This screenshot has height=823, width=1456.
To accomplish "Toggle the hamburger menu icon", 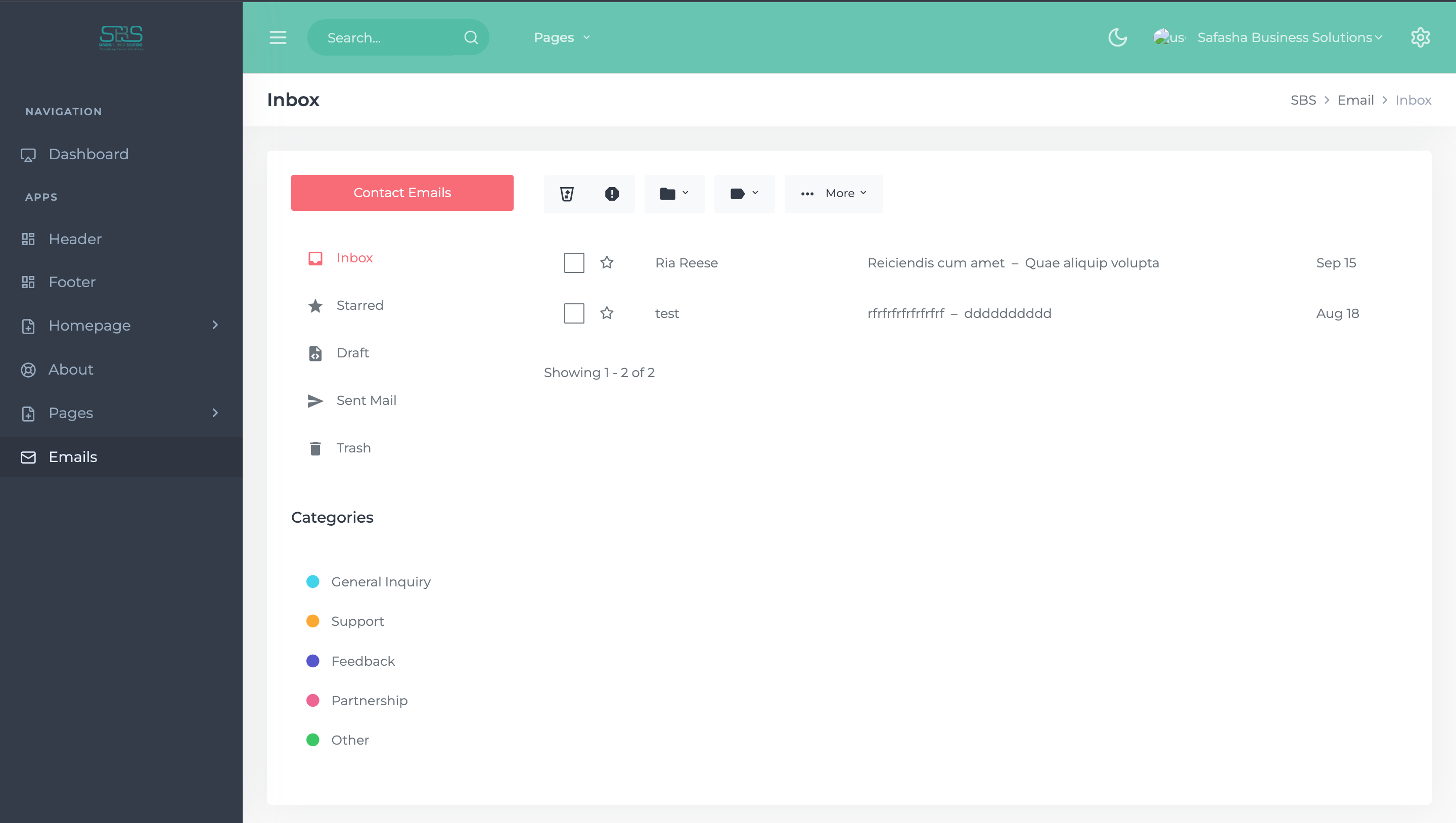I will coord(278,37).
